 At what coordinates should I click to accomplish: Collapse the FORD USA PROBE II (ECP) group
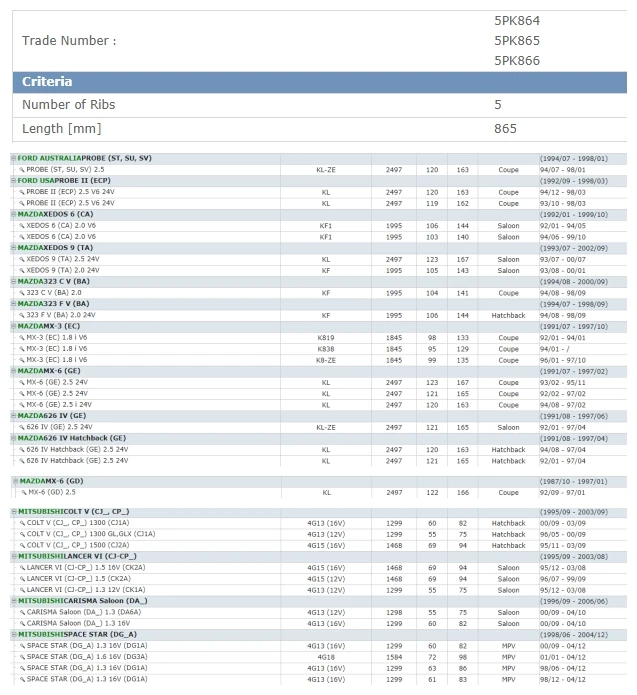pyautogui.click(x=14, y=181)
